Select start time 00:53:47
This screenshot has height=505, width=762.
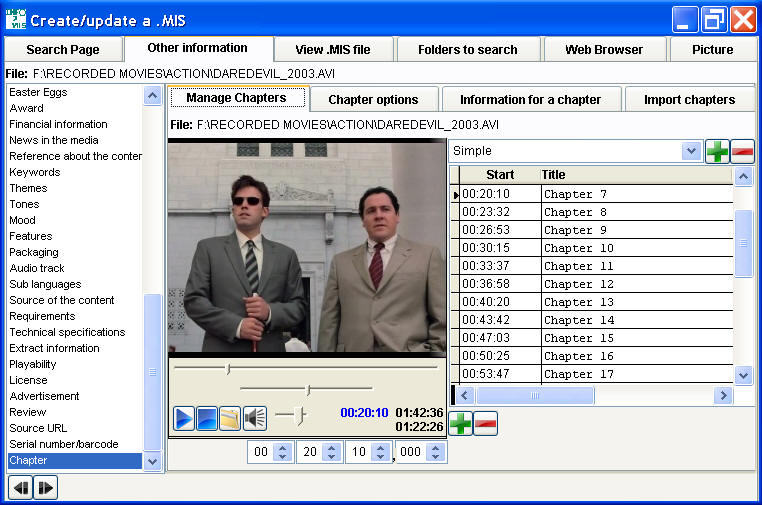(x=500, y=374)
